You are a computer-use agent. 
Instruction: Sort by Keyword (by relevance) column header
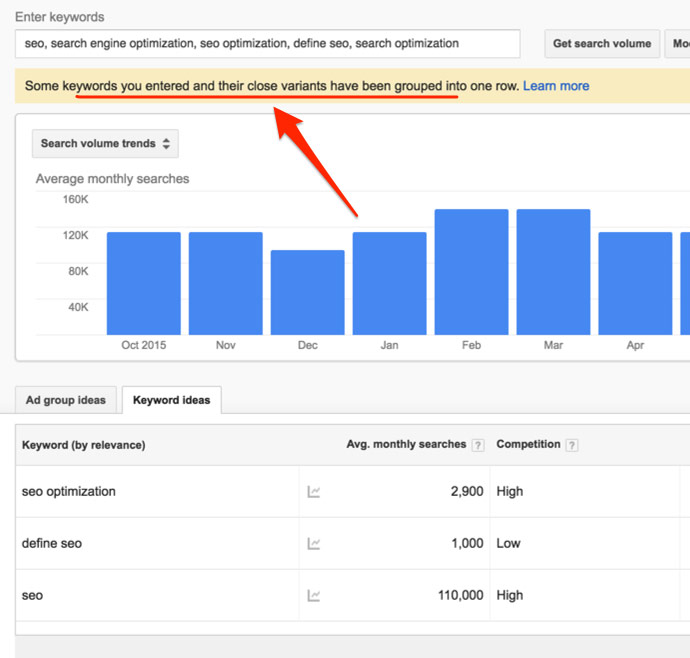click(84, 445)
